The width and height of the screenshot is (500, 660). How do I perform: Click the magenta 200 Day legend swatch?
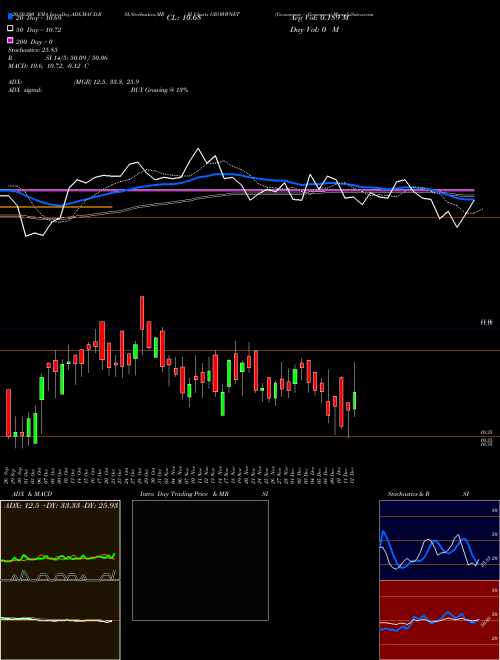tap(10, 40)
